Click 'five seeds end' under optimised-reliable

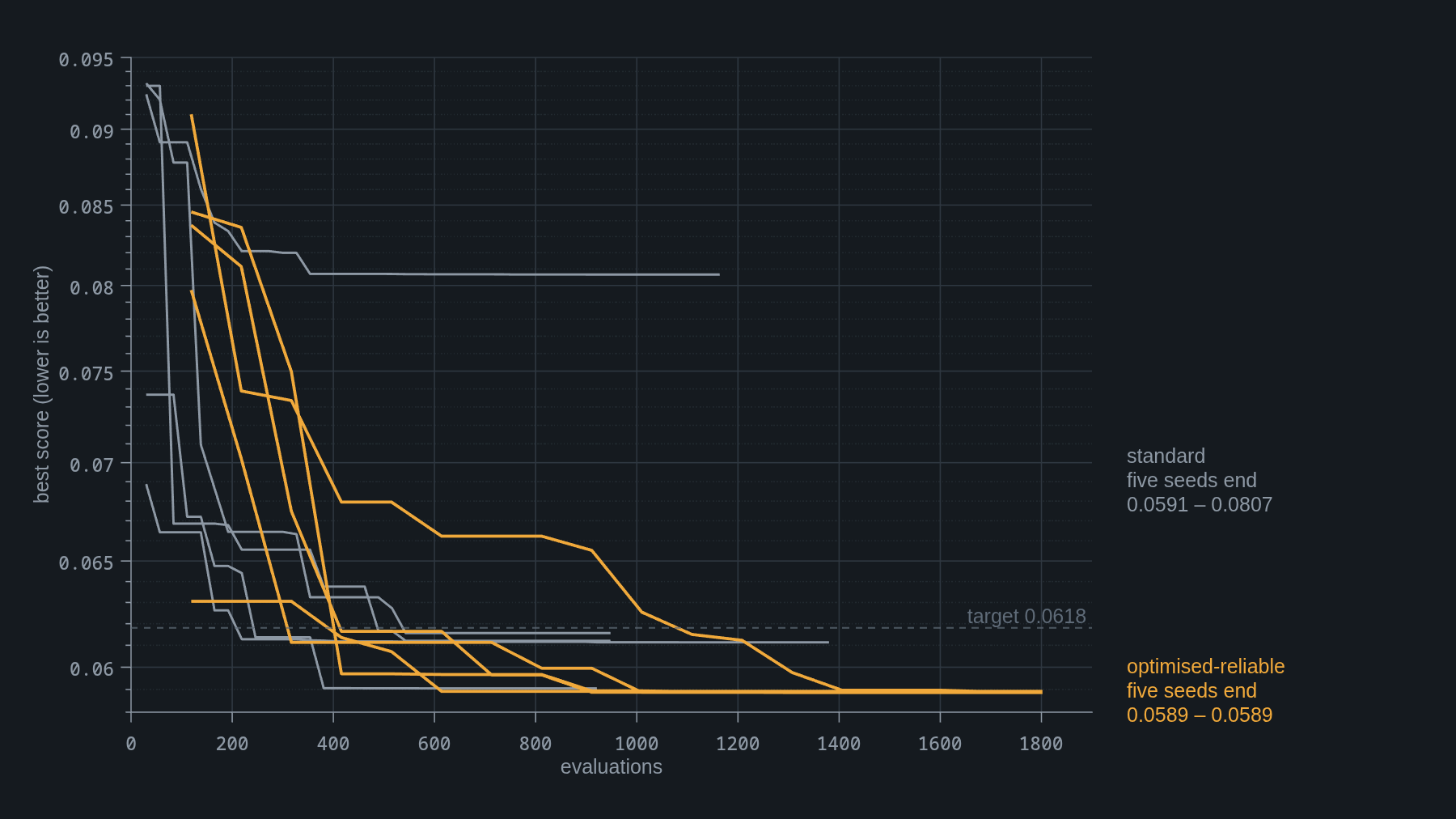click(x=1191, y=690)
